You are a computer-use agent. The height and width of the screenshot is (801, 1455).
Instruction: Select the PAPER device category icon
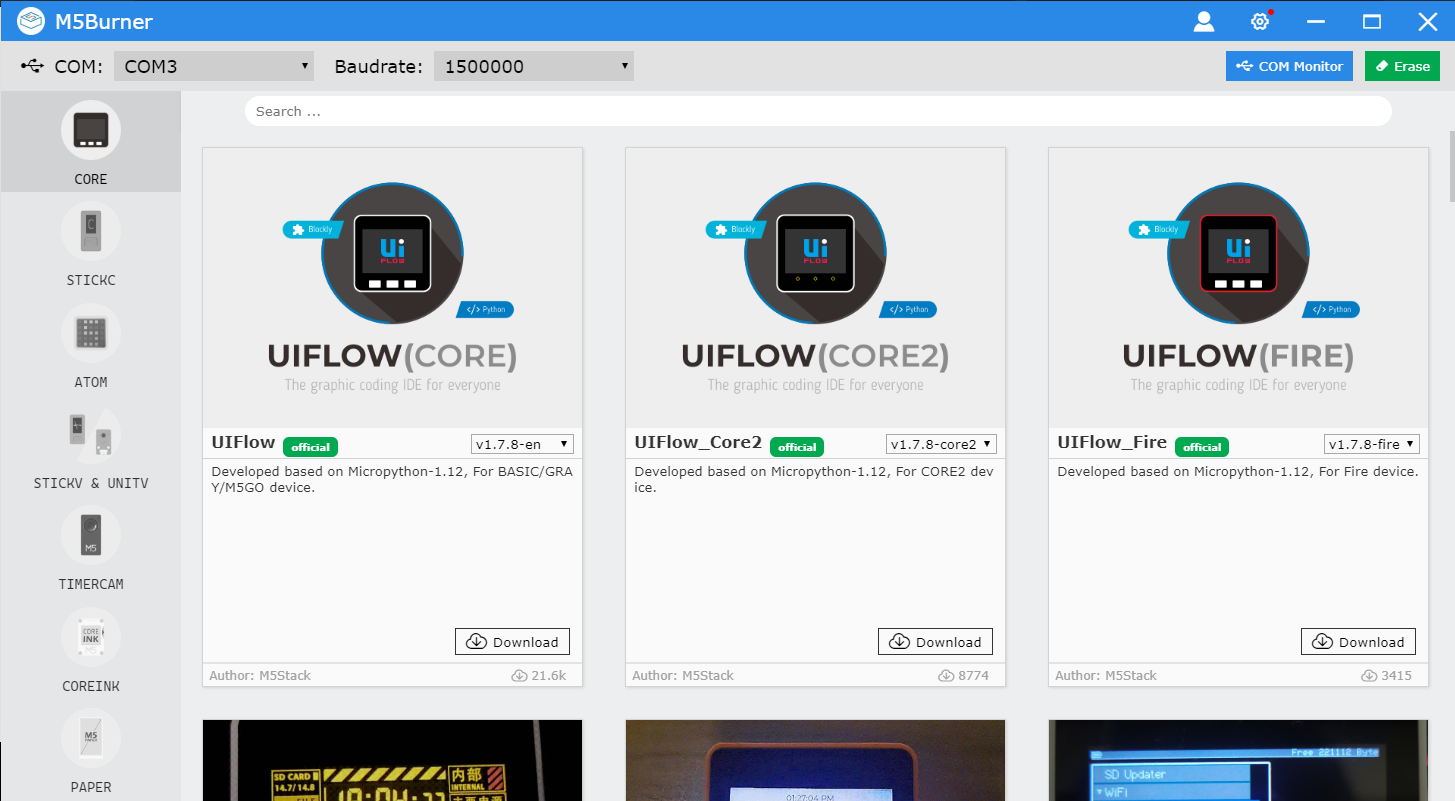click(91, 738)
